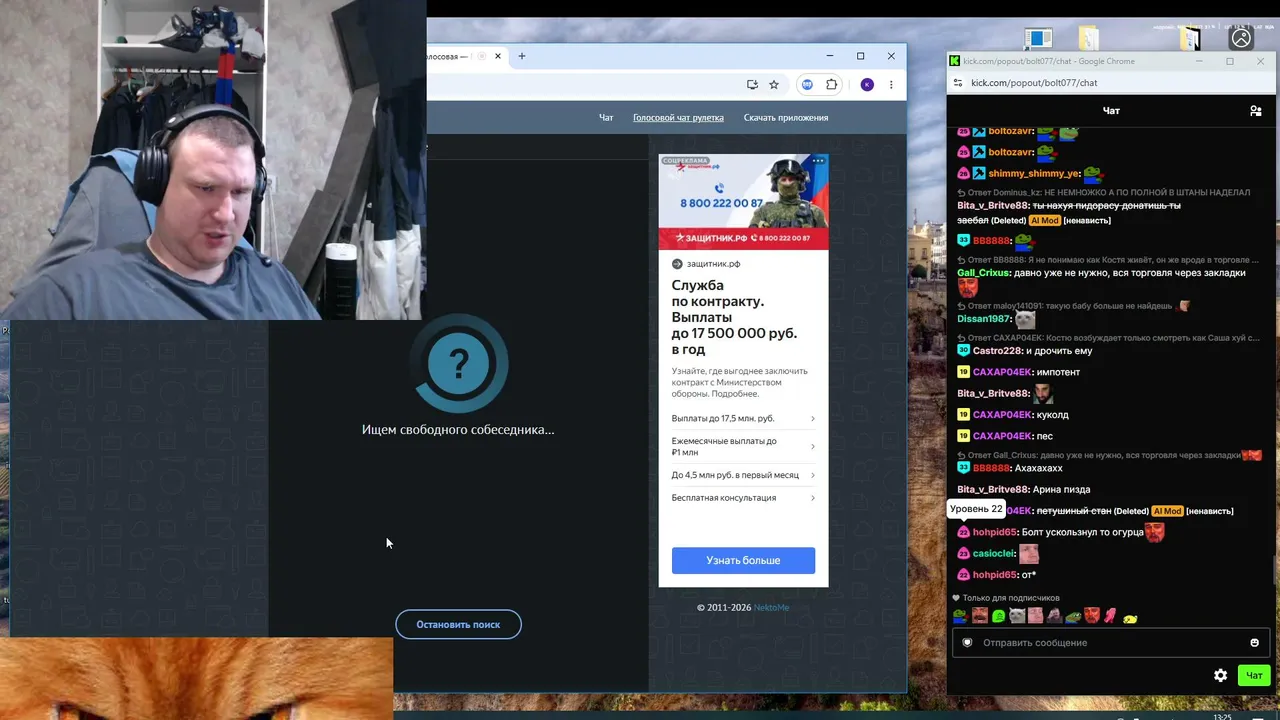Bookmark this page with the star icon
The height and width of the screenshot is (720, 1280).
click(x=773, y=85)
